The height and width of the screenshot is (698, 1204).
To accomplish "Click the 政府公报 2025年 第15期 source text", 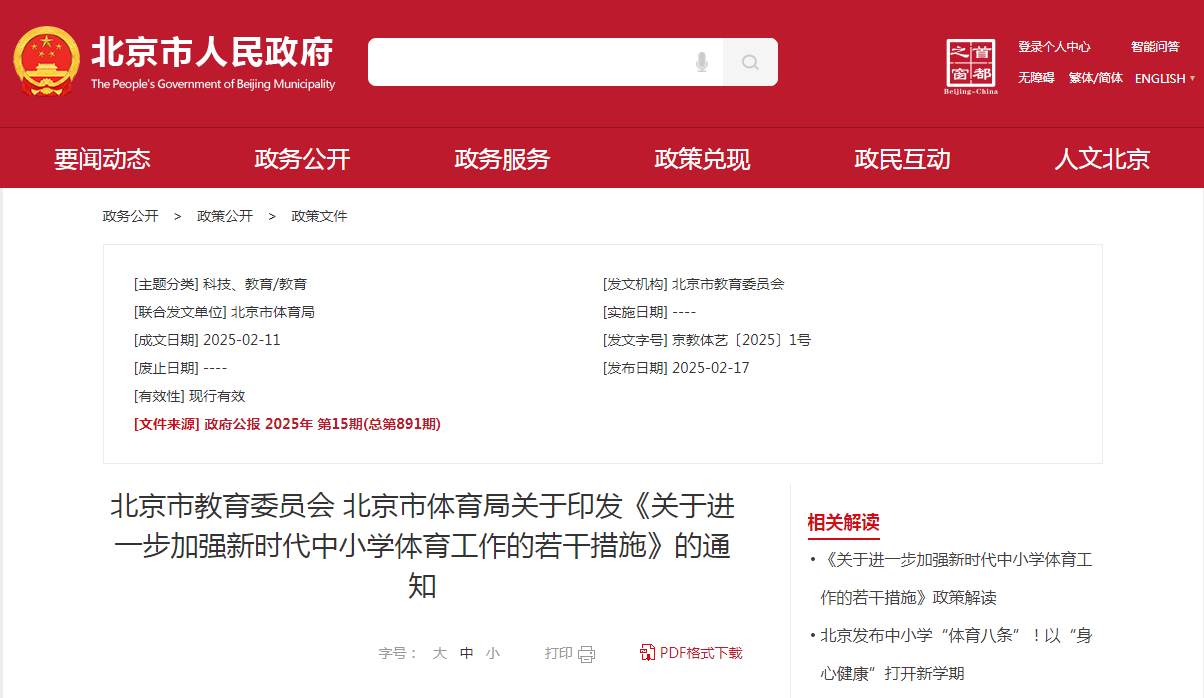I will coord(322,424).
